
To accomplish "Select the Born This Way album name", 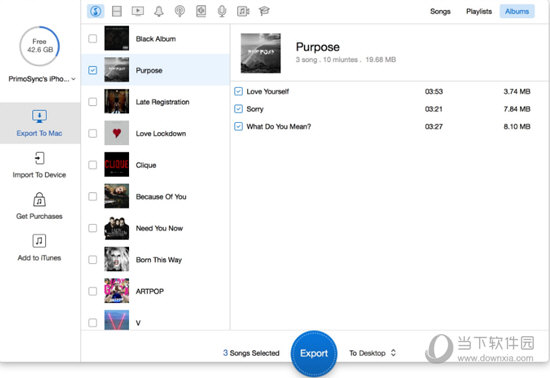I will click(159, 260).
